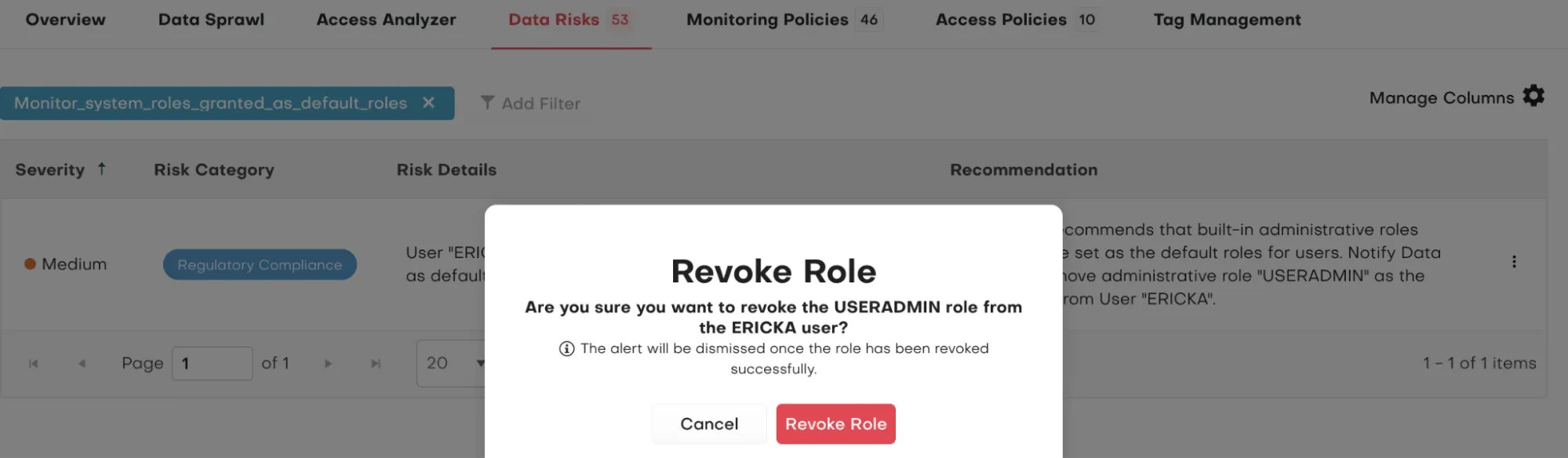
Task: Click the page number input field
Action: click(x=212, y=363)
